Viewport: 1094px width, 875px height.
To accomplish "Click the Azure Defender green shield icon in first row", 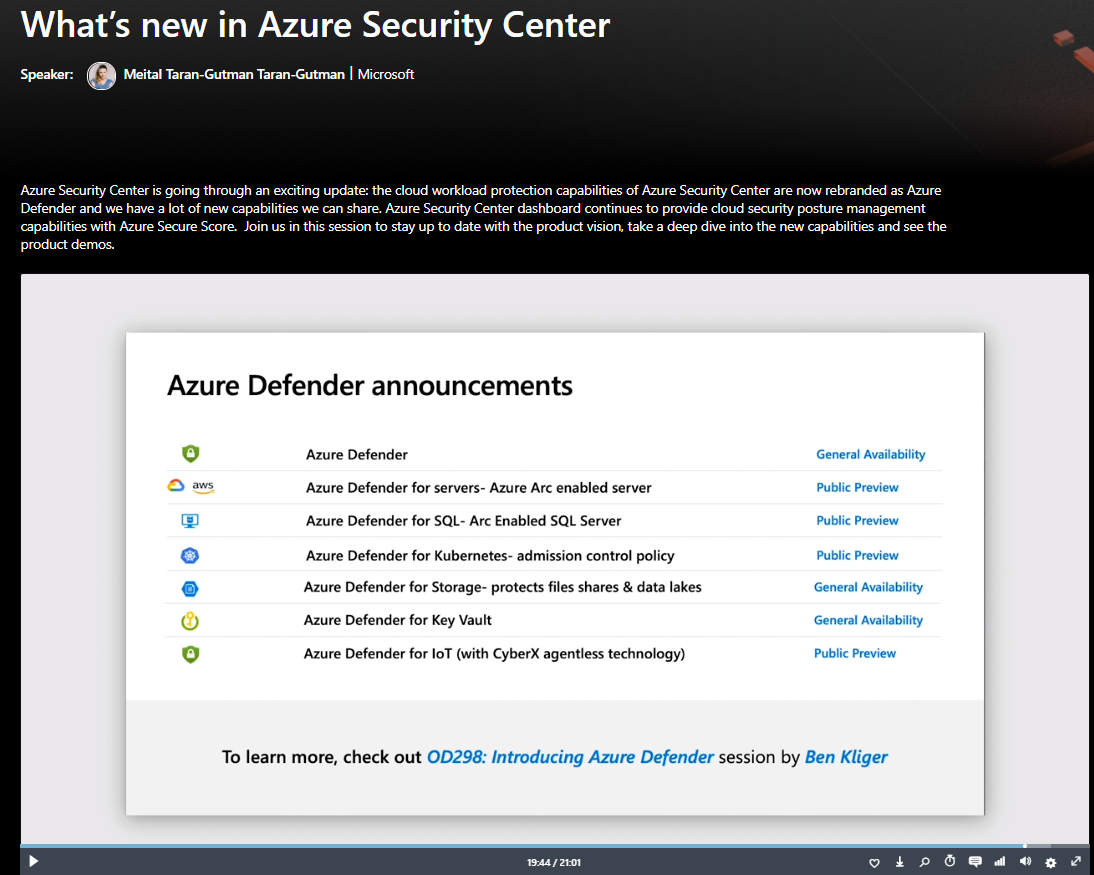I will (190, 454).
